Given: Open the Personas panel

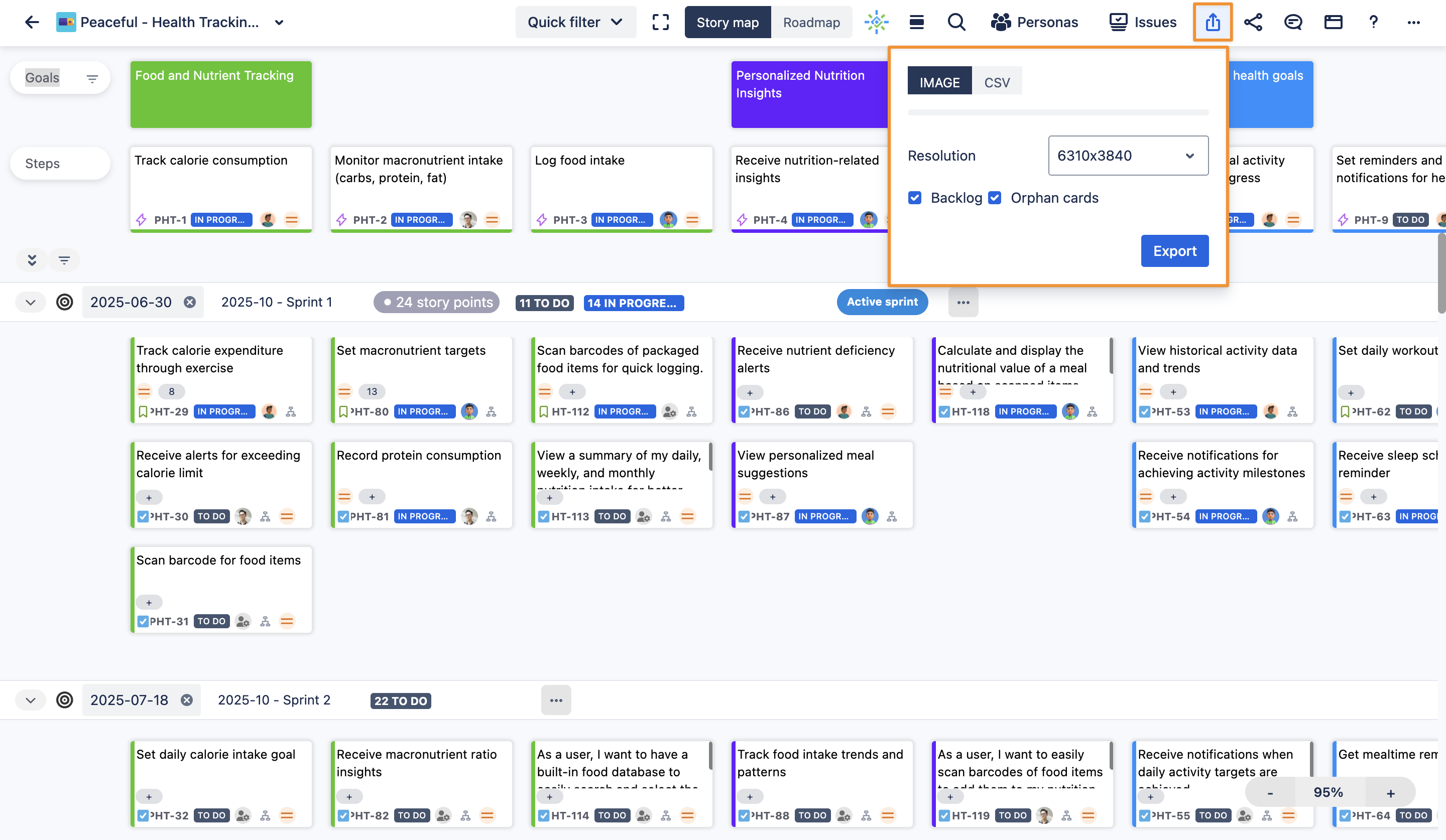Looking at the screenshot, I should [1034, 23].
